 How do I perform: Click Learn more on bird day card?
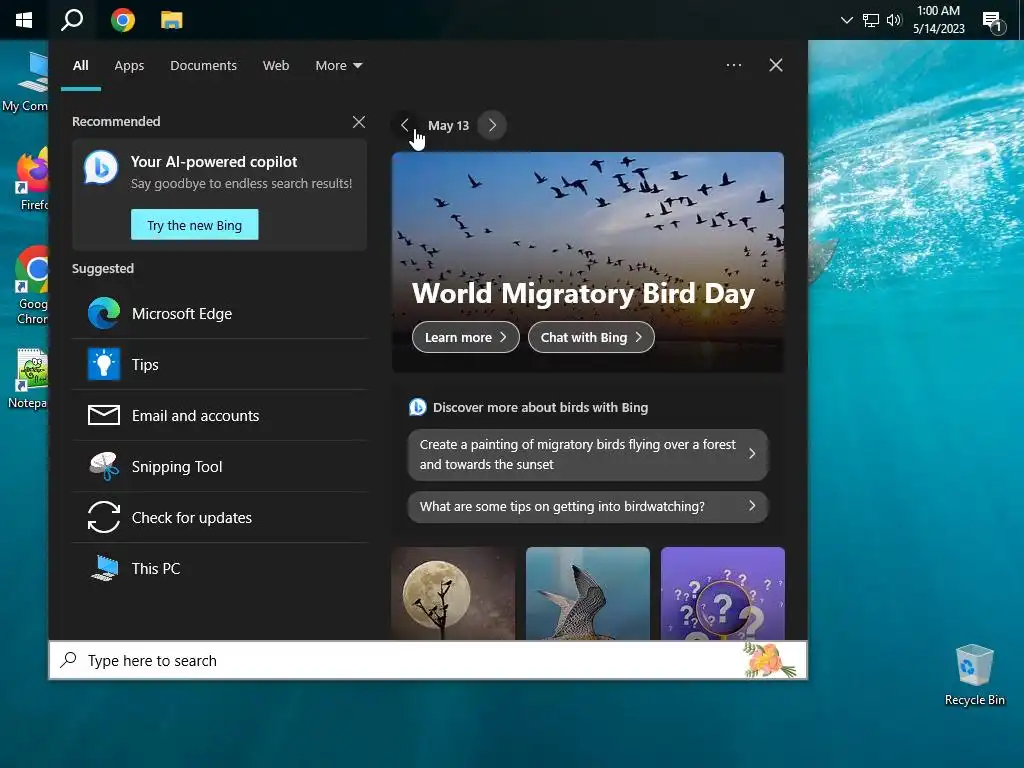coord(466,337)
